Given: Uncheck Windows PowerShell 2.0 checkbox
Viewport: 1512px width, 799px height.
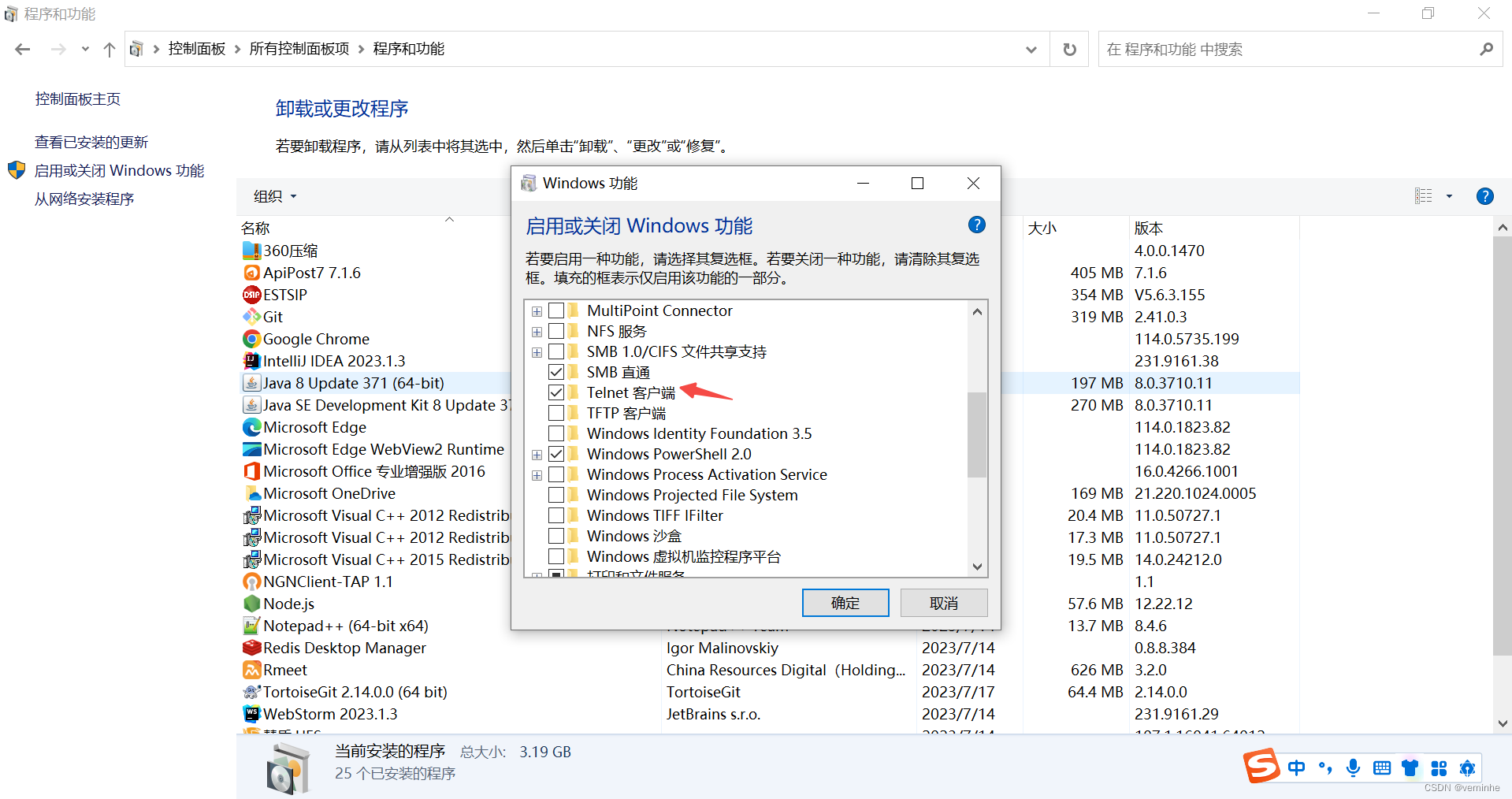Looking at the screenshot, I should [556, 454].
